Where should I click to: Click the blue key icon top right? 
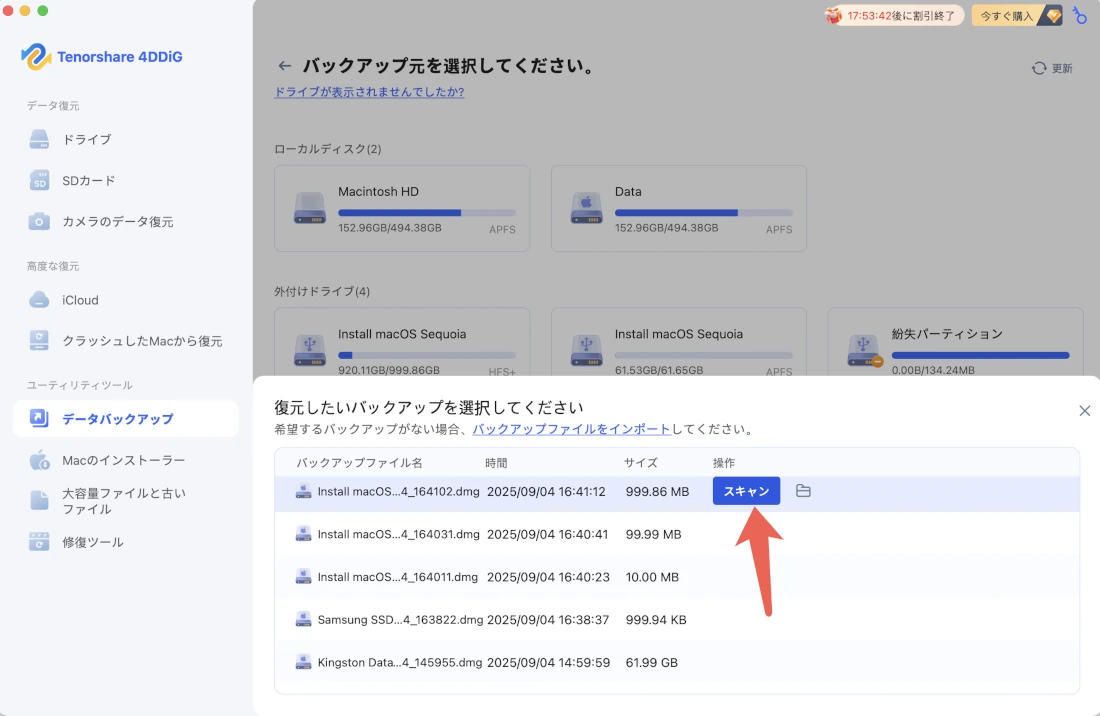click(1080, 15)
